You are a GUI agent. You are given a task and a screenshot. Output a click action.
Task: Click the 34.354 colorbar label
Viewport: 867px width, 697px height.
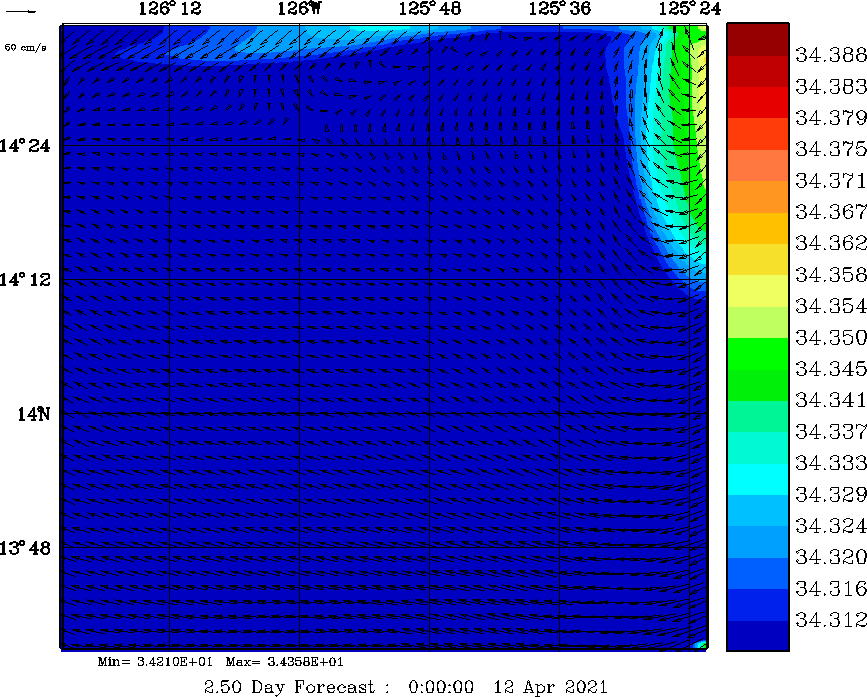(x=831, y=306)
